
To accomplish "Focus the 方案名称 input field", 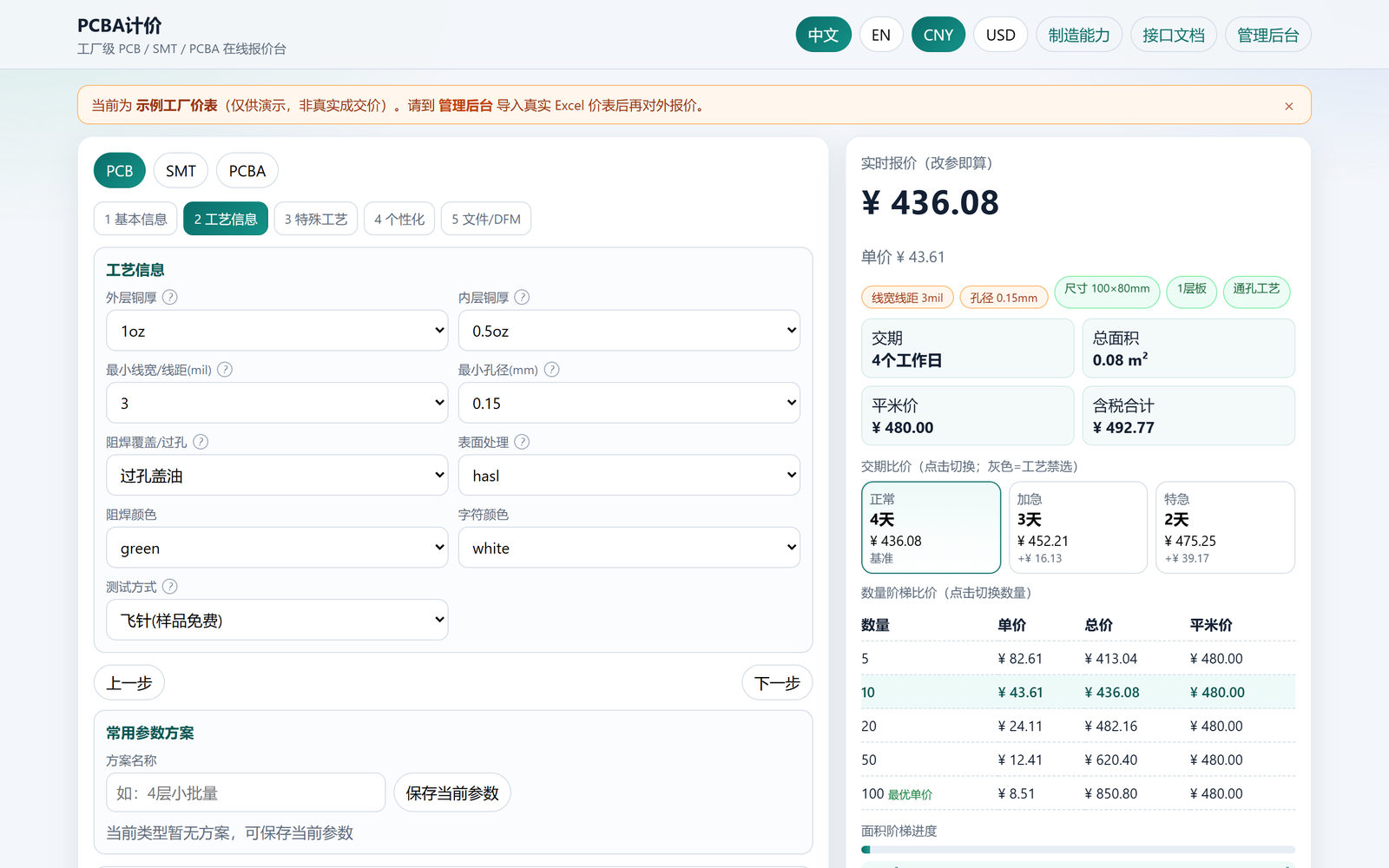I will pos(246,793).
